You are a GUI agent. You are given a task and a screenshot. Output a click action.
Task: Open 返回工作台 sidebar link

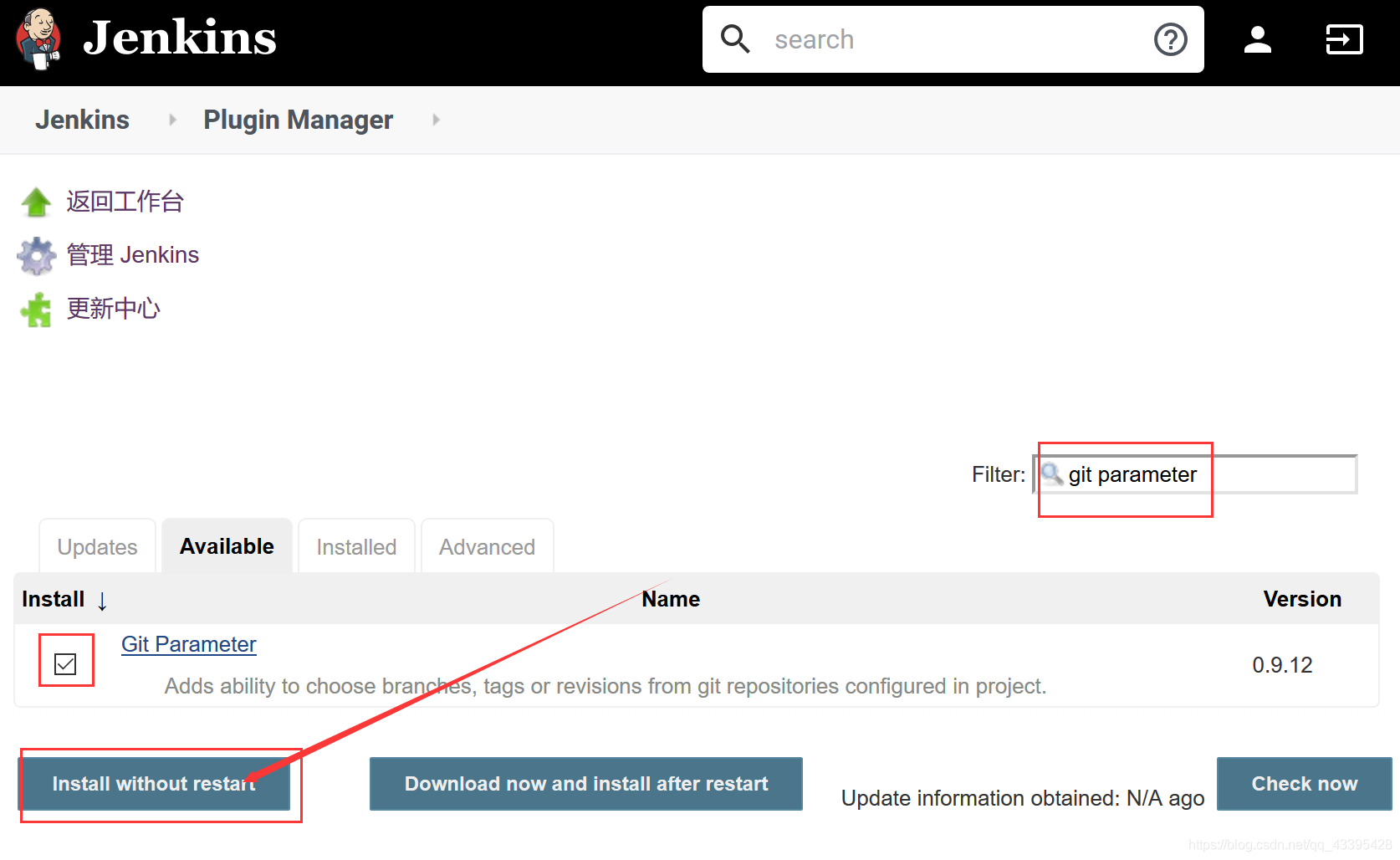coord(125,202)
